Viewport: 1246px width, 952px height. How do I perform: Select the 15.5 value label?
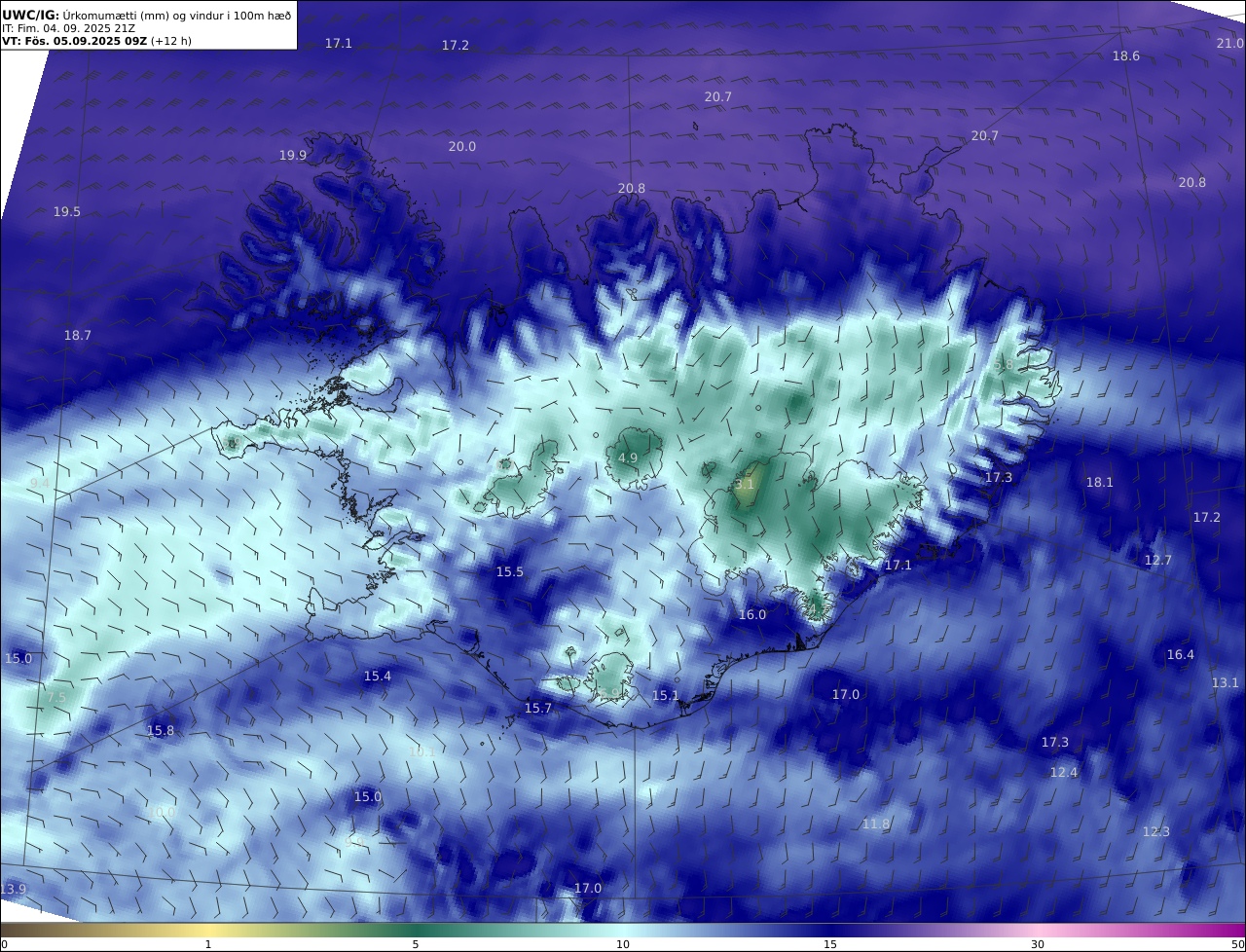[x=510, y=571]
